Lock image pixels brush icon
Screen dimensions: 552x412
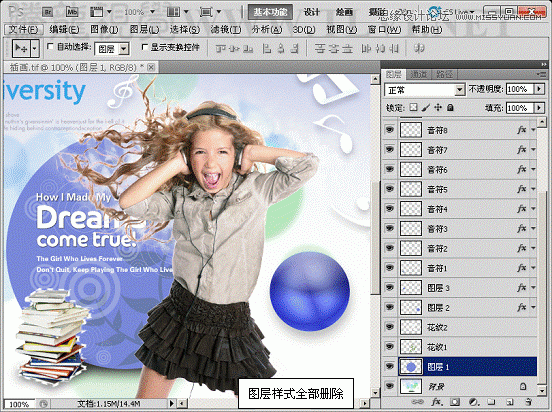[426, 107]
